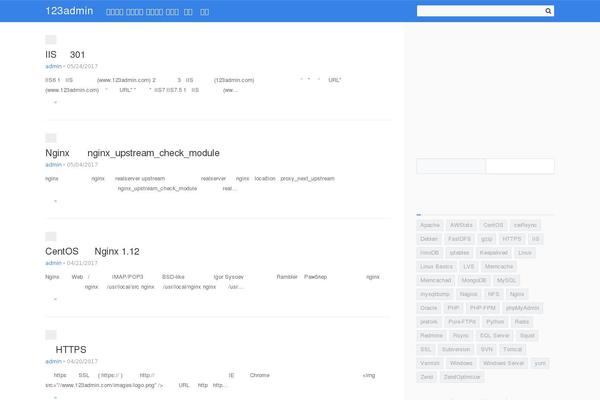This screenshot has width=600, height=400.
Task: Click category badge above nginx_upstream_check_module post
Action: pyautogui.click(x=51, y=138)
